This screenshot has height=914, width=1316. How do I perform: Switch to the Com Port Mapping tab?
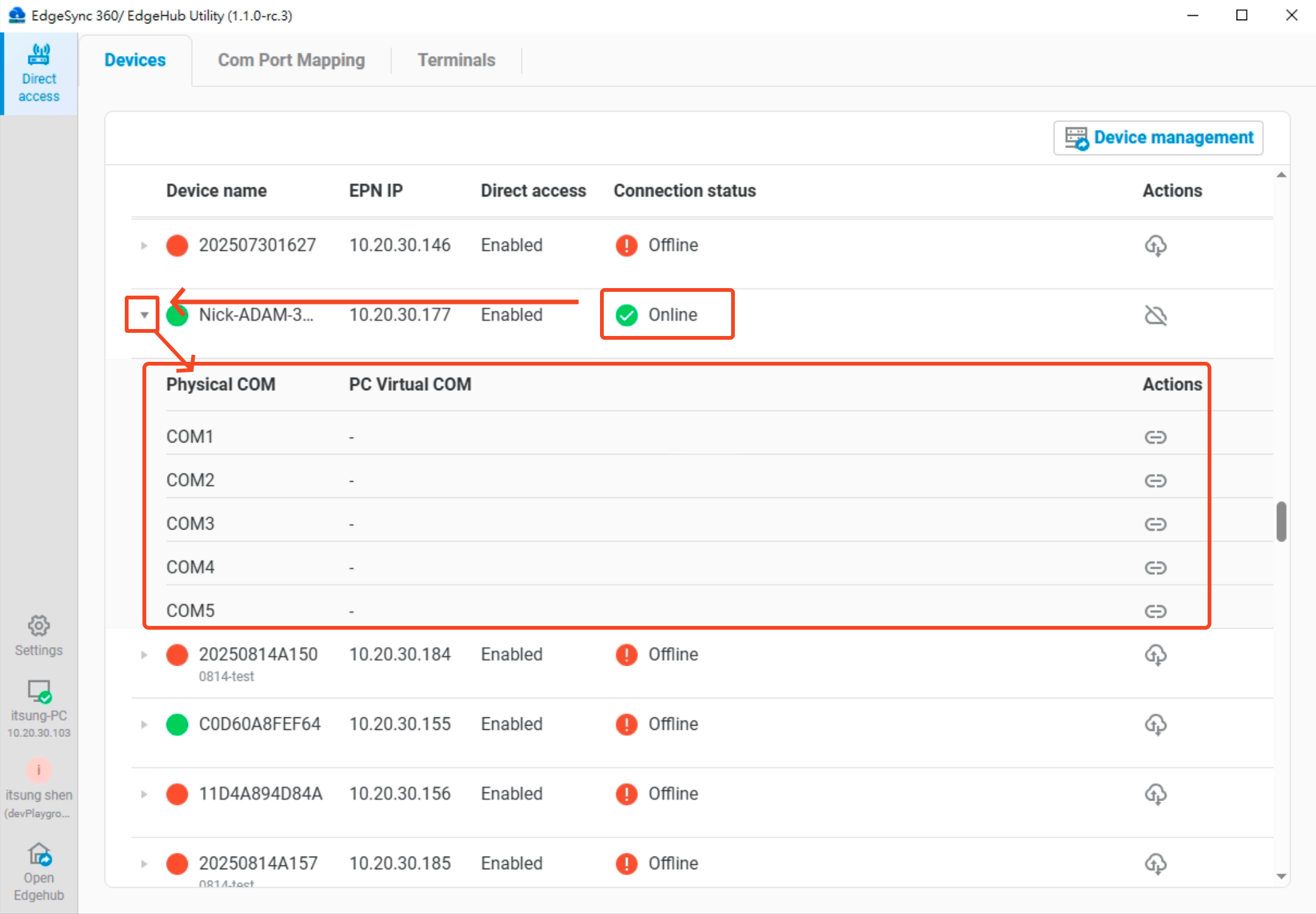click(x=291, y=60)
